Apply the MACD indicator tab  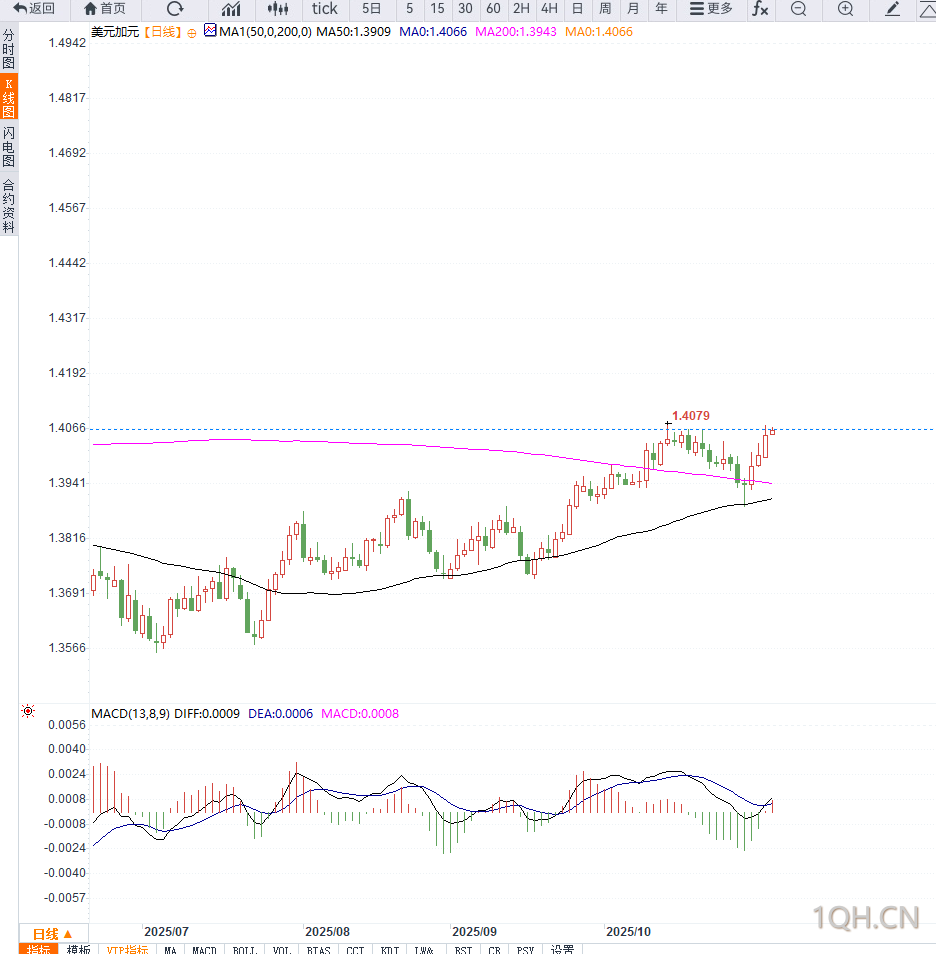204,949
